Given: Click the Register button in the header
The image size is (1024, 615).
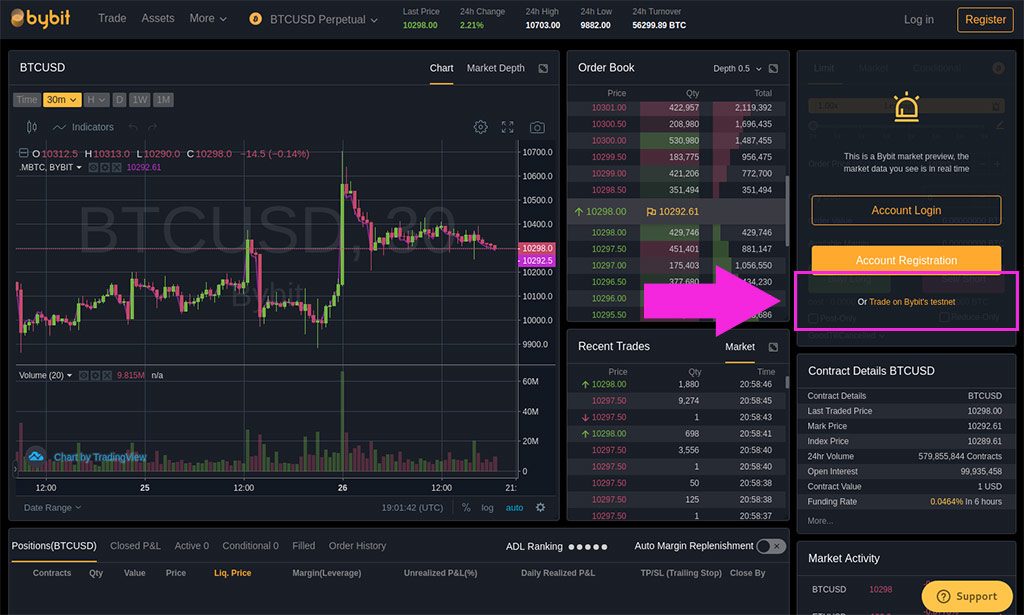Looking at the screenshot, I should point(985,20).
